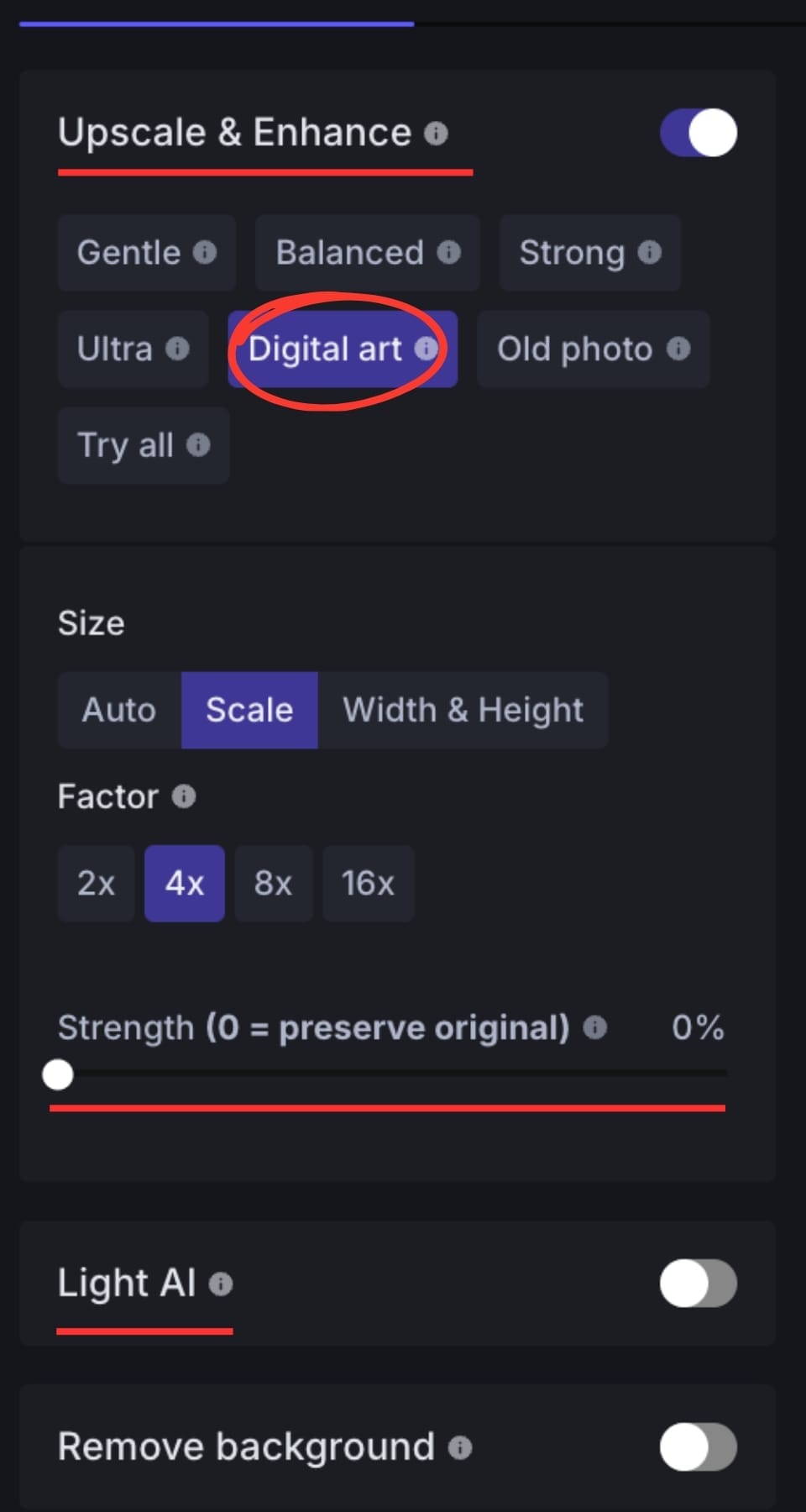Click the Ultra preset info icon

(177, 349)
